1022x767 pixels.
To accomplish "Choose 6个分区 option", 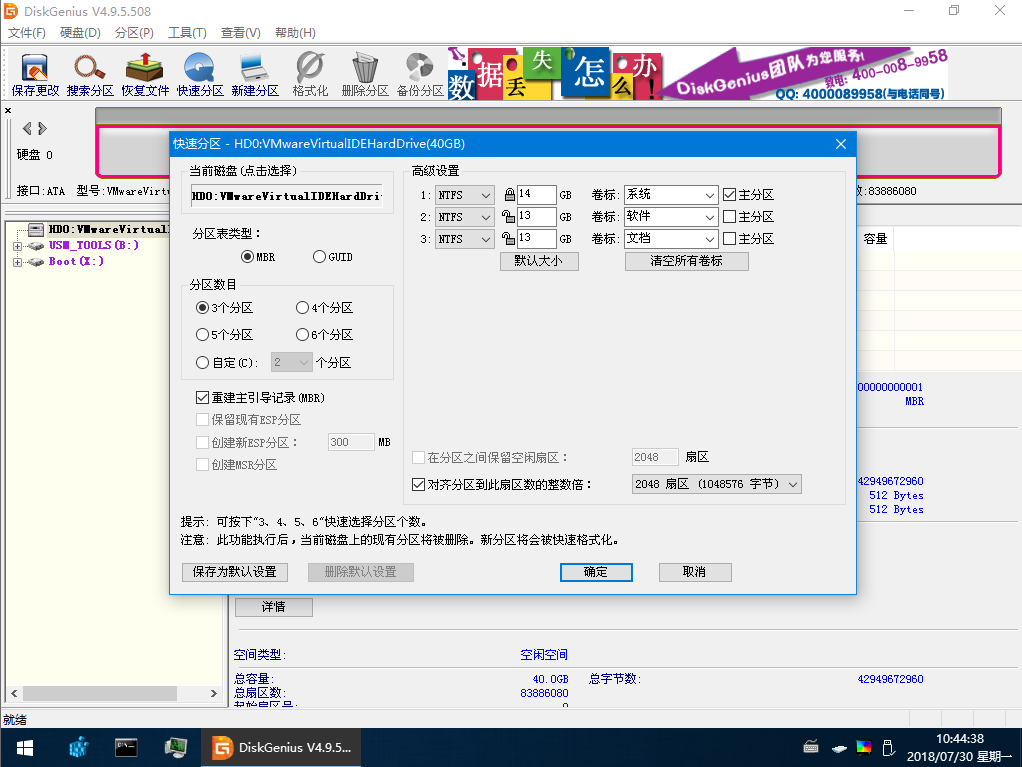I will (302, 335).
